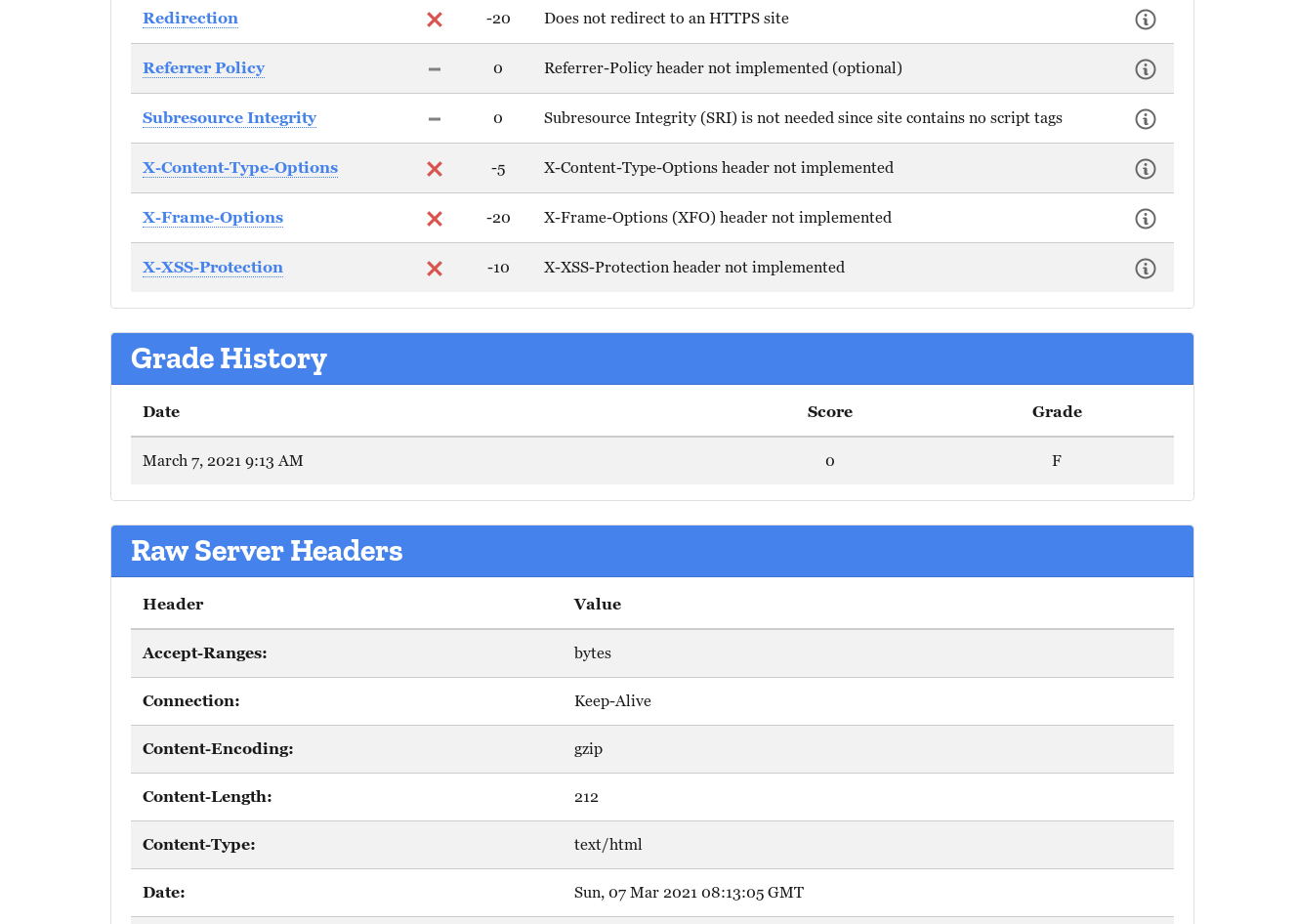Screen dimensions: 1297x924
Task: Follow the Referrer Policy link
Action: (203, 68)
